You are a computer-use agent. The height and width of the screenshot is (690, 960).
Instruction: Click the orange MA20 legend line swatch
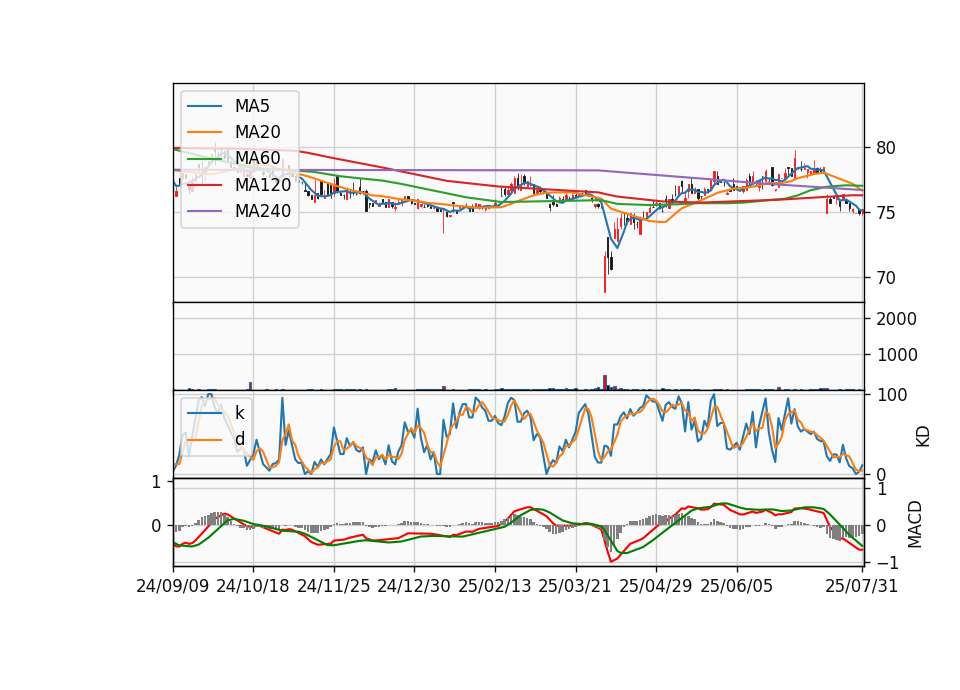click(204, 132)
